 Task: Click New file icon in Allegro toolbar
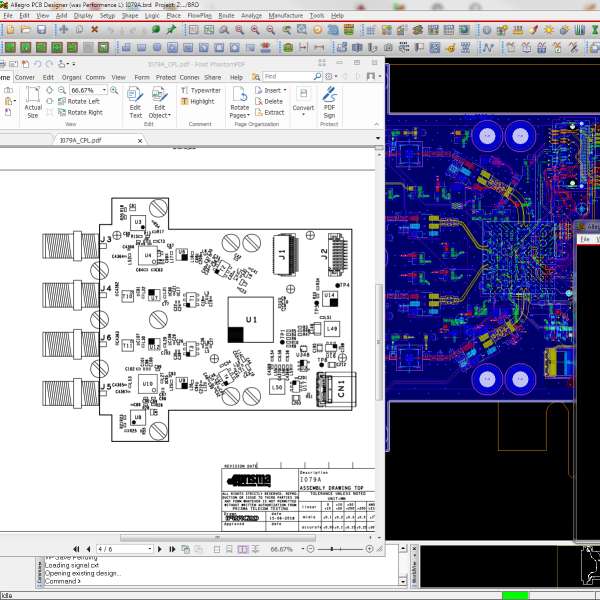tap(10, 29)
